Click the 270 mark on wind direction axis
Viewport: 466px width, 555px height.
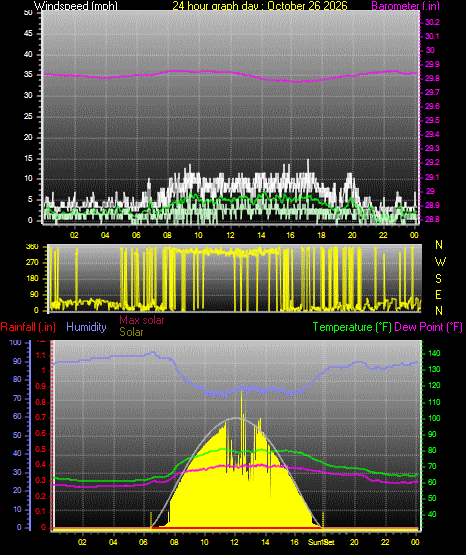32,263
